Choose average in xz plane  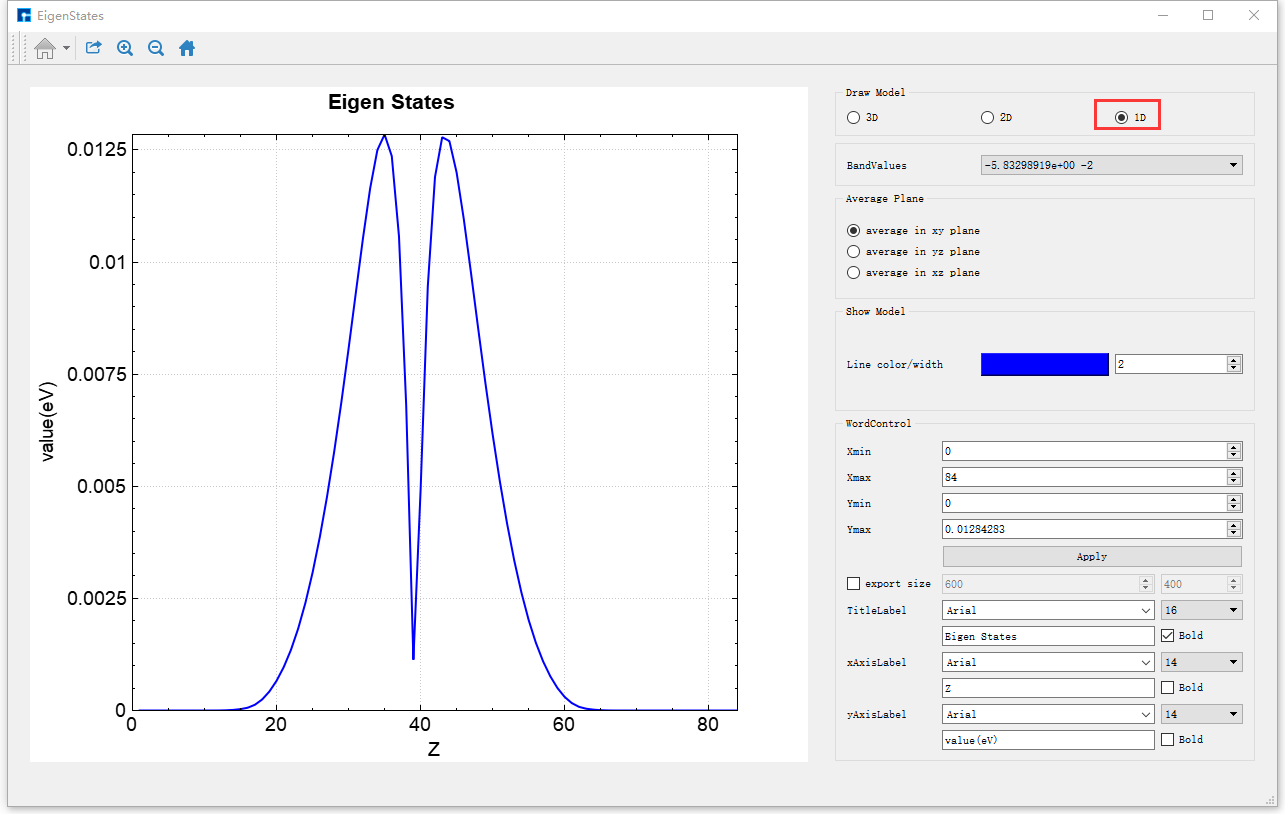tap(854, 273)
